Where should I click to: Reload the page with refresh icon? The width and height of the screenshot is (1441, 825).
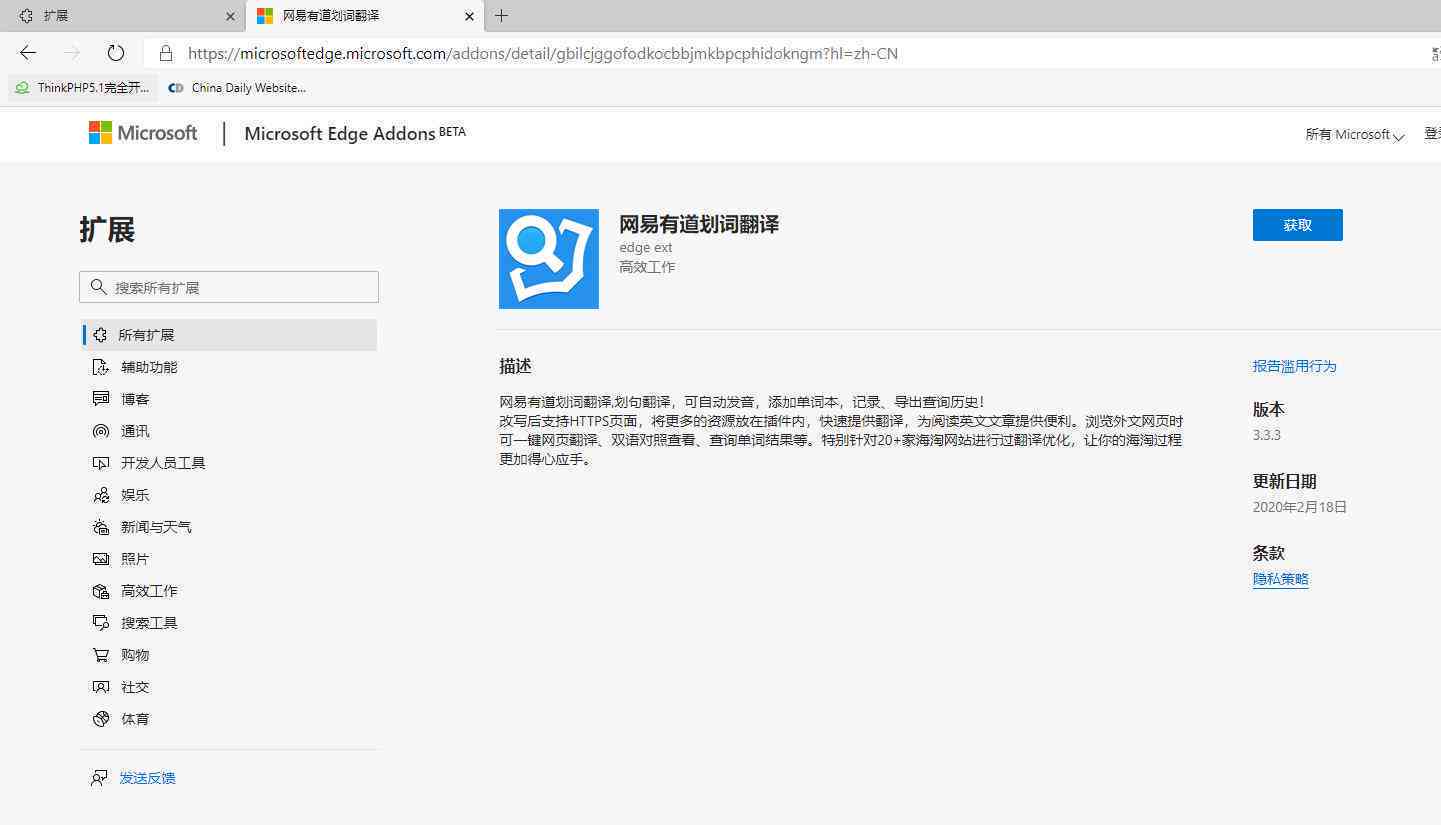pos(116,53)
